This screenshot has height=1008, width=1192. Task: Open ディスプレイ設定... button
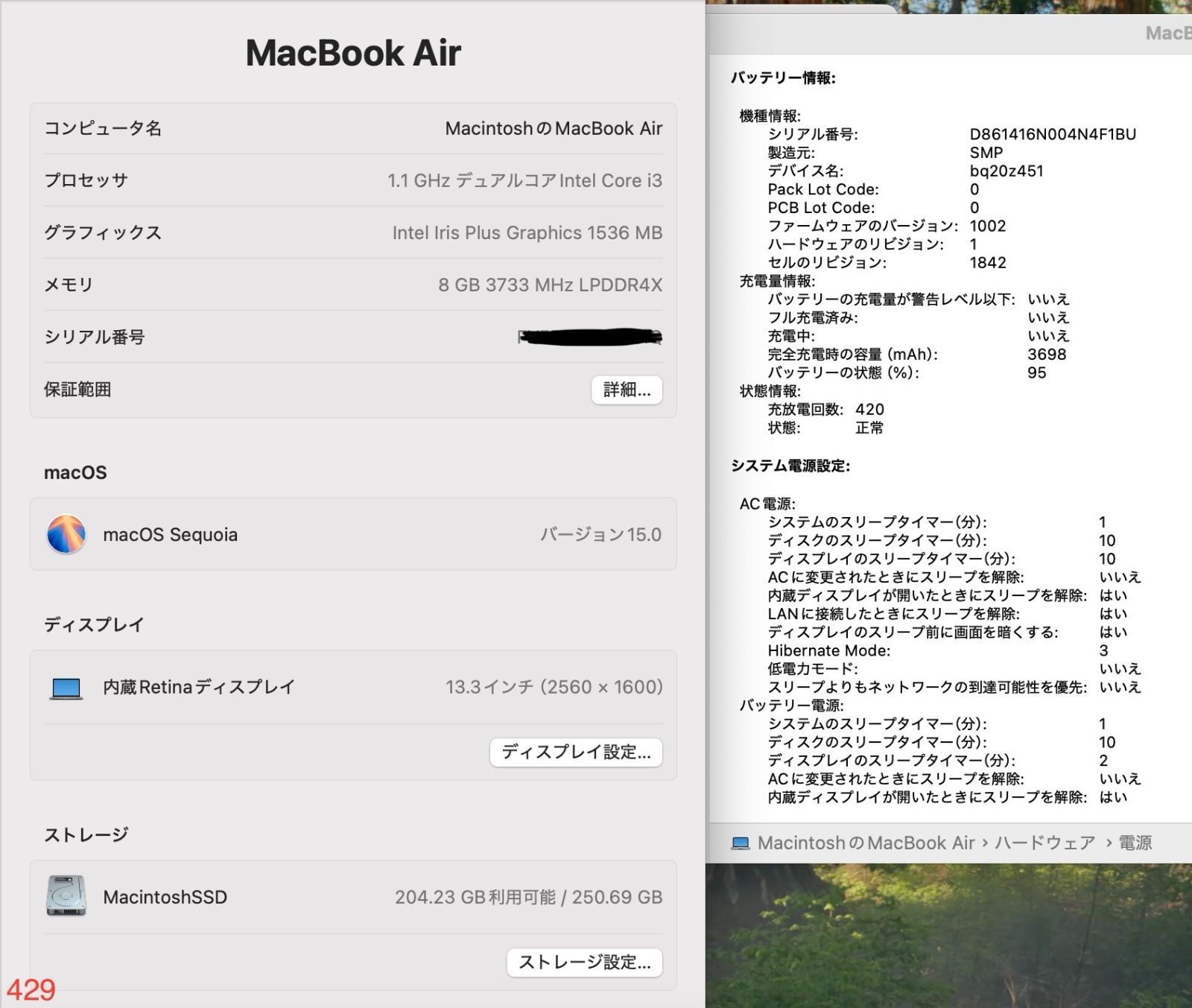click(576, 752)
